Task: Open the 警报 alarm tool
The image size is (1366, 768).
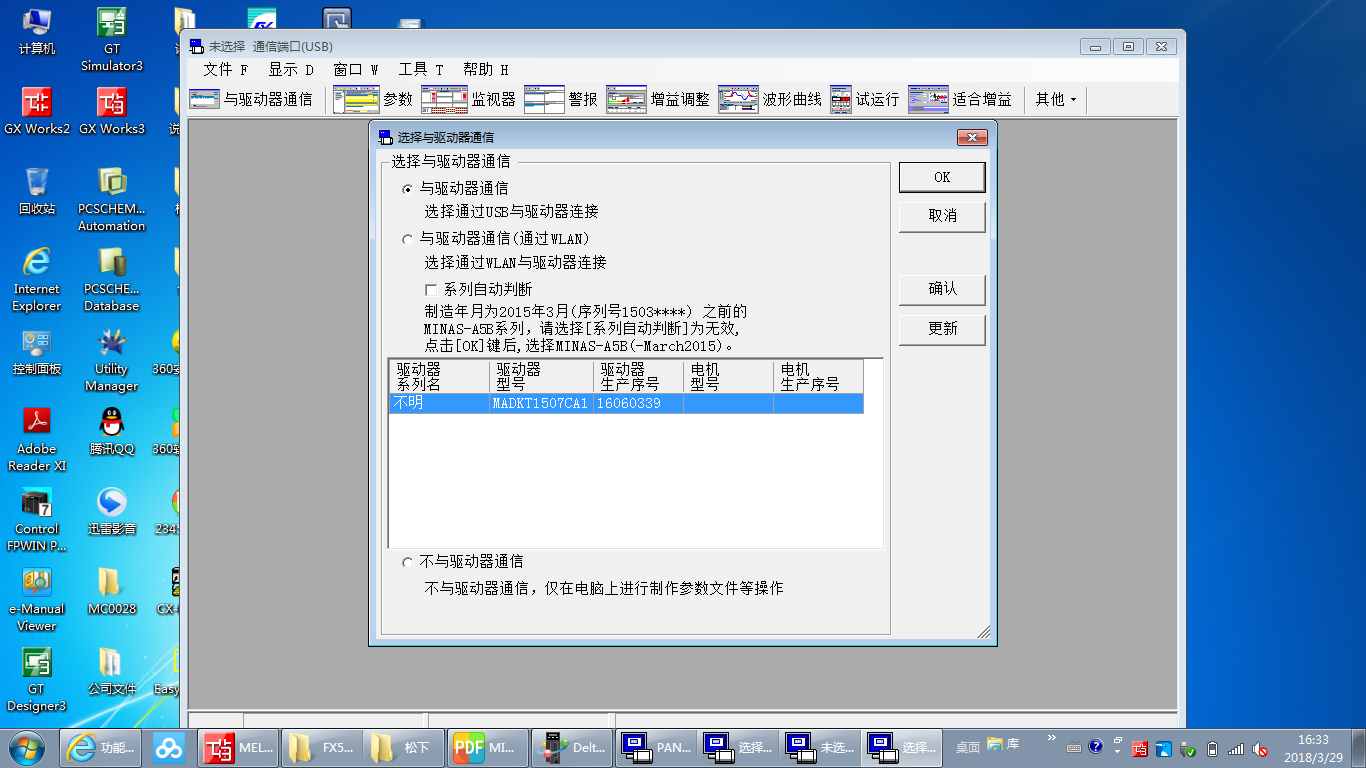Action: (x=561, y=99)
